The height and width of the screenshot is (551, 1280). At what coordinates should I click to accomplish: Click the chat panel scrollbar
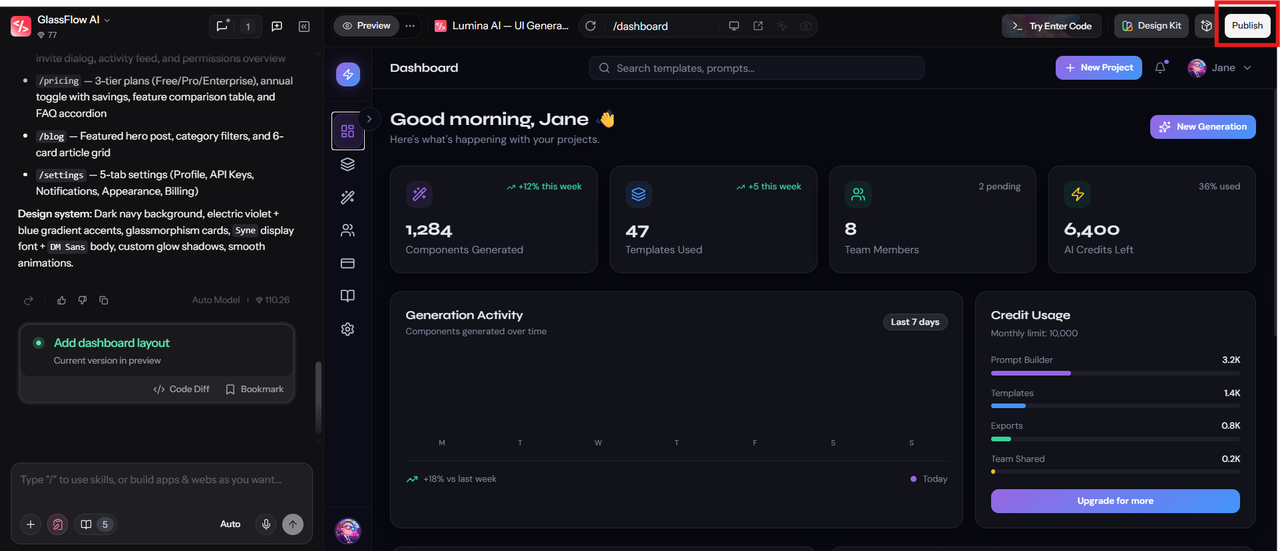pos(319,397)
